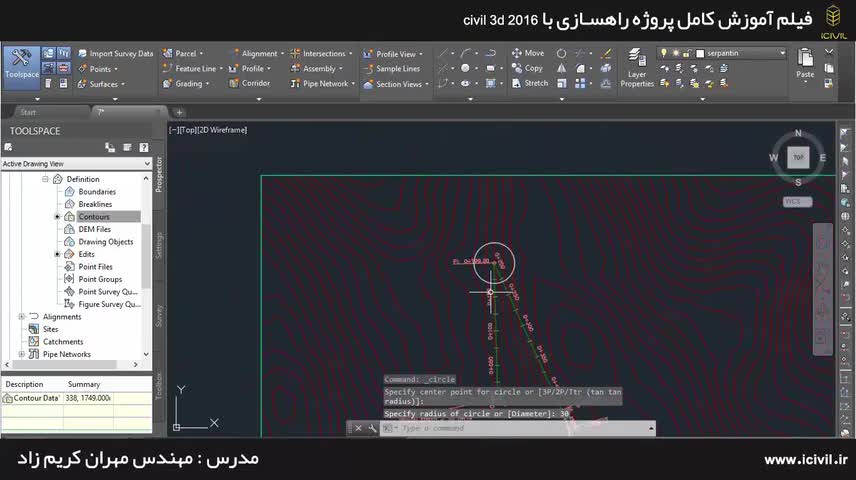Toggle layer lock icon for serpantin
The width and height of the screenshot is (856, 480).
687,53
